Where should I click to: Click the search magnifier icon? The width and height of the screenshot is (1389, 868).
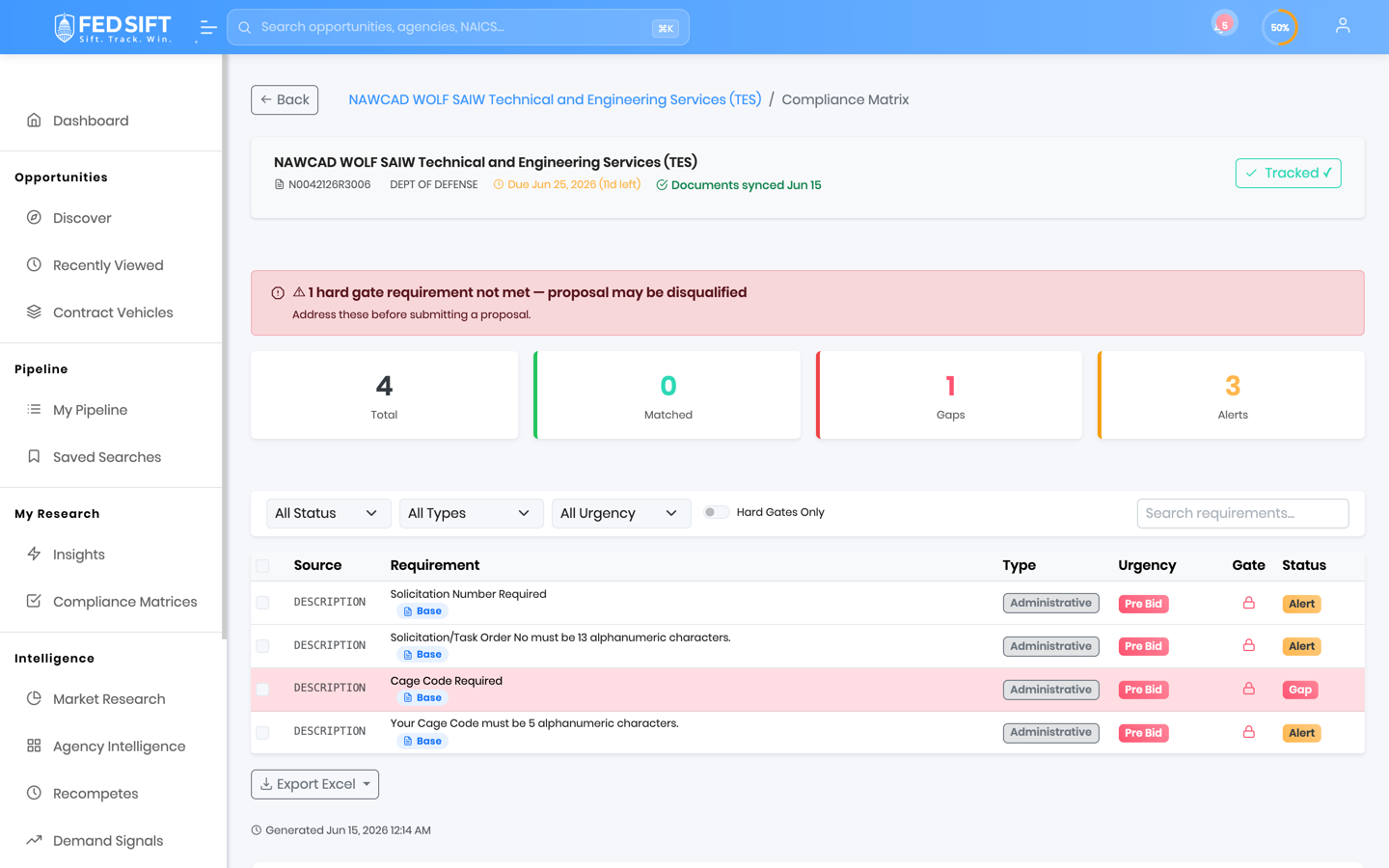[x=245, y=27]
